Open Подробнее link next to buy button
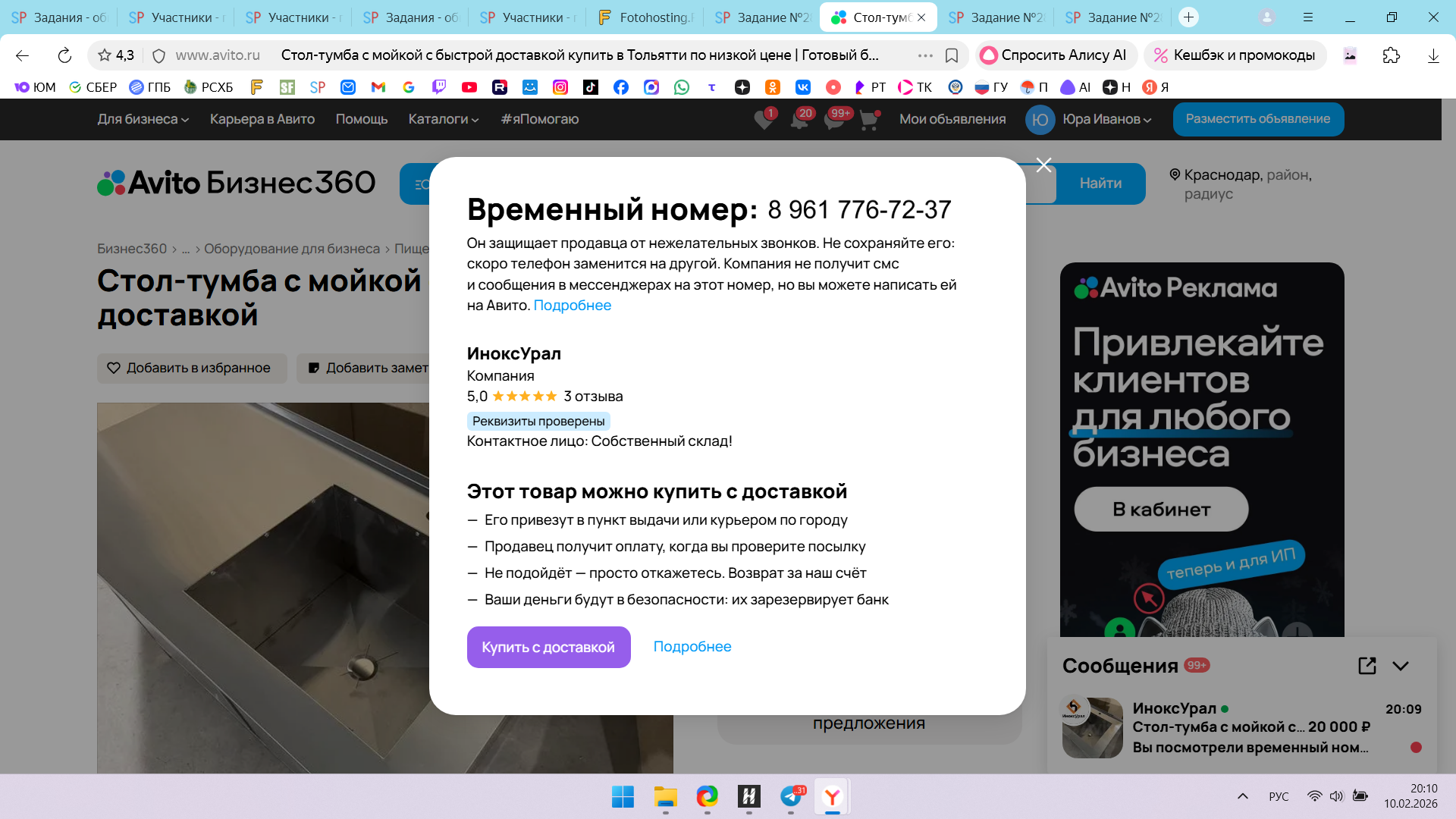The height and width of the screenshot is (819, 1456). [x=692, y=647]
